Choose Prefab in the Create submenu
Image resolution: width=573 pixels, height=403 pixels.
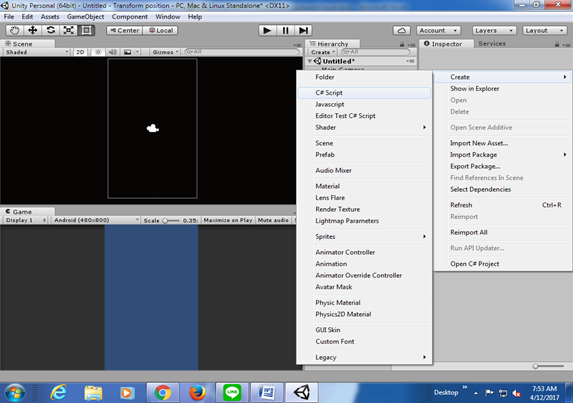364,155
